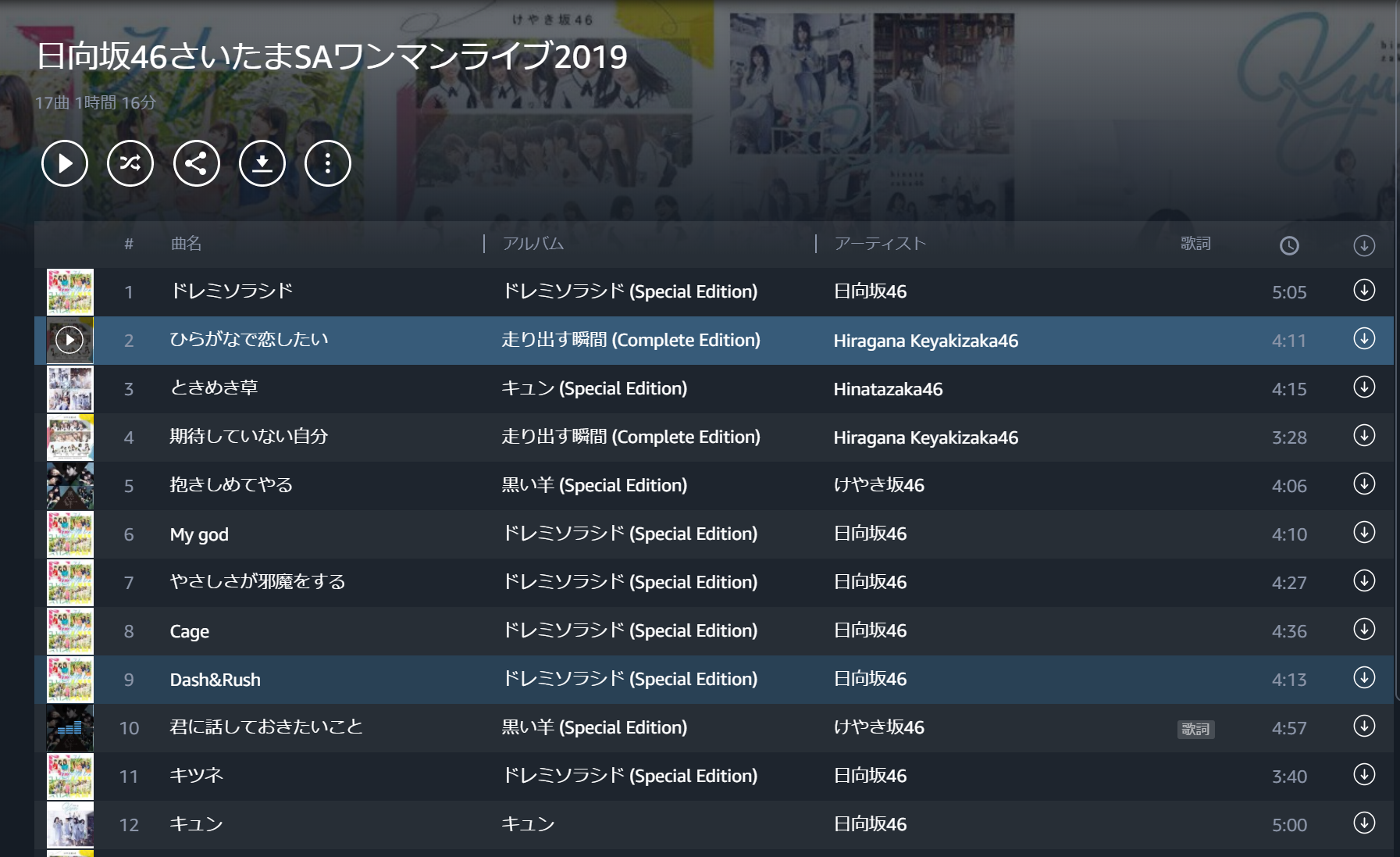Download track ひらがなで恋したい
The image size is (1400, 857).
[1364, 338]
